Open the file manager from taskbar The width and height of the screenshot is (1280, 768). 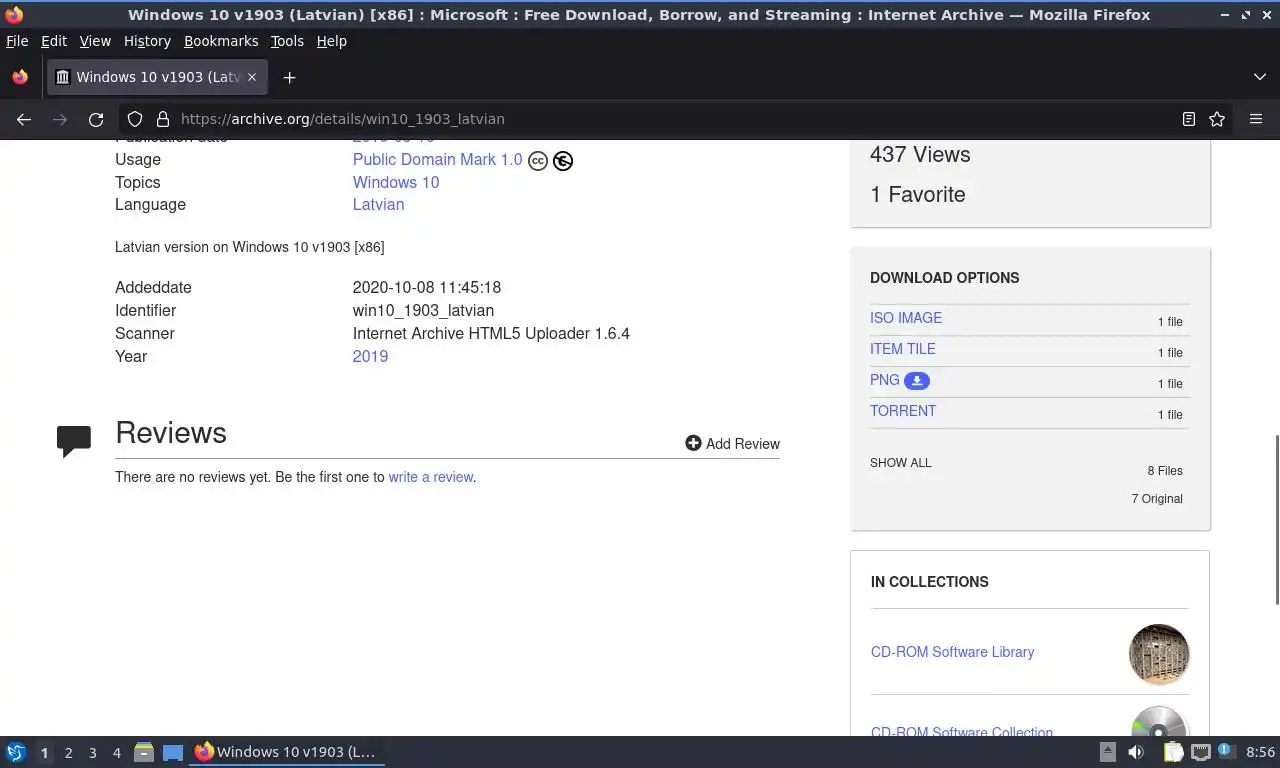tap(144, 752)
